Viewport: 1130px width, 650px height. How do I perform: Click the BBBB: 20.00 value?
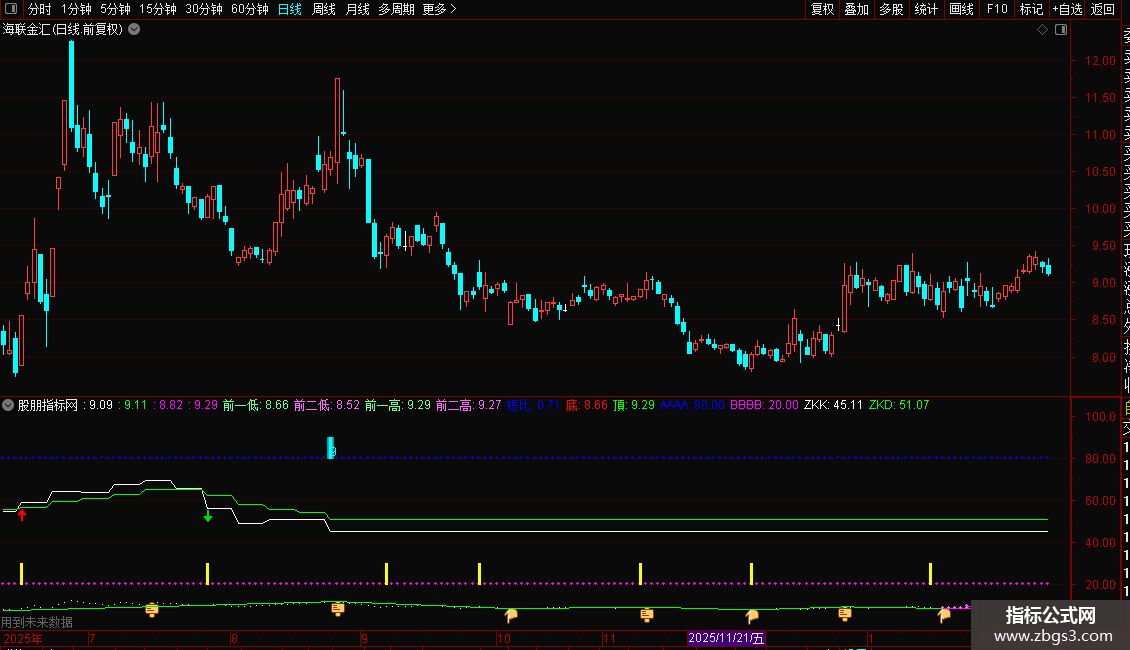[765, 405]
